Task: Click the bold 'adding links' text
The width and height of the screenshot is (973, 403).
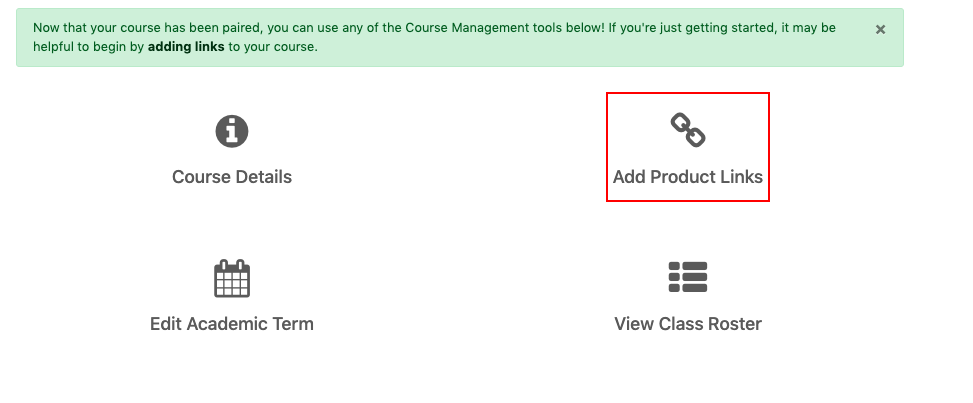Action: 186,47
